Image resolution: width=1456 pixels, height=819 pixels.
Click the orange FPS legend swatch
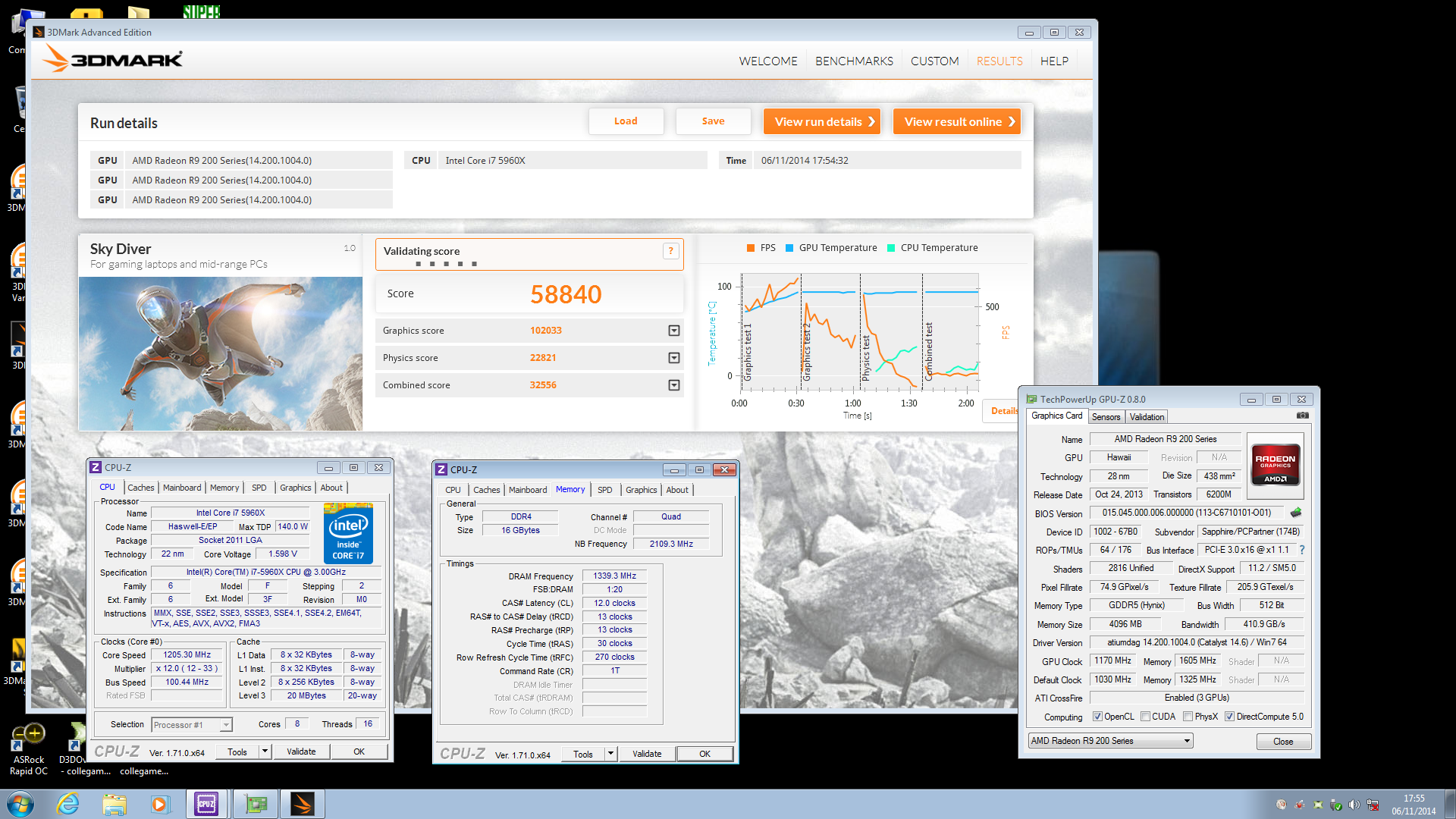point(750,248)
